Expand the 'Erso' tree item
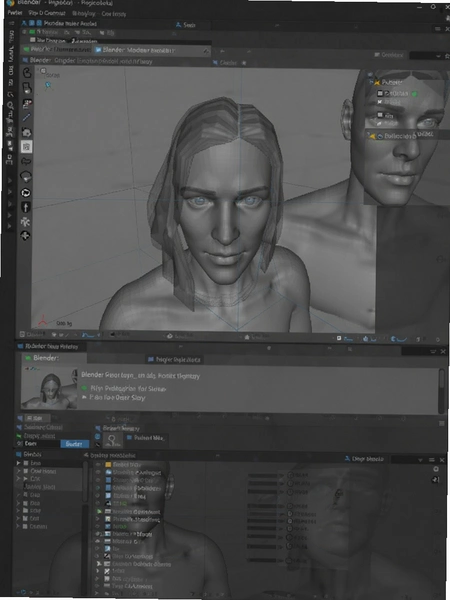 18,463
